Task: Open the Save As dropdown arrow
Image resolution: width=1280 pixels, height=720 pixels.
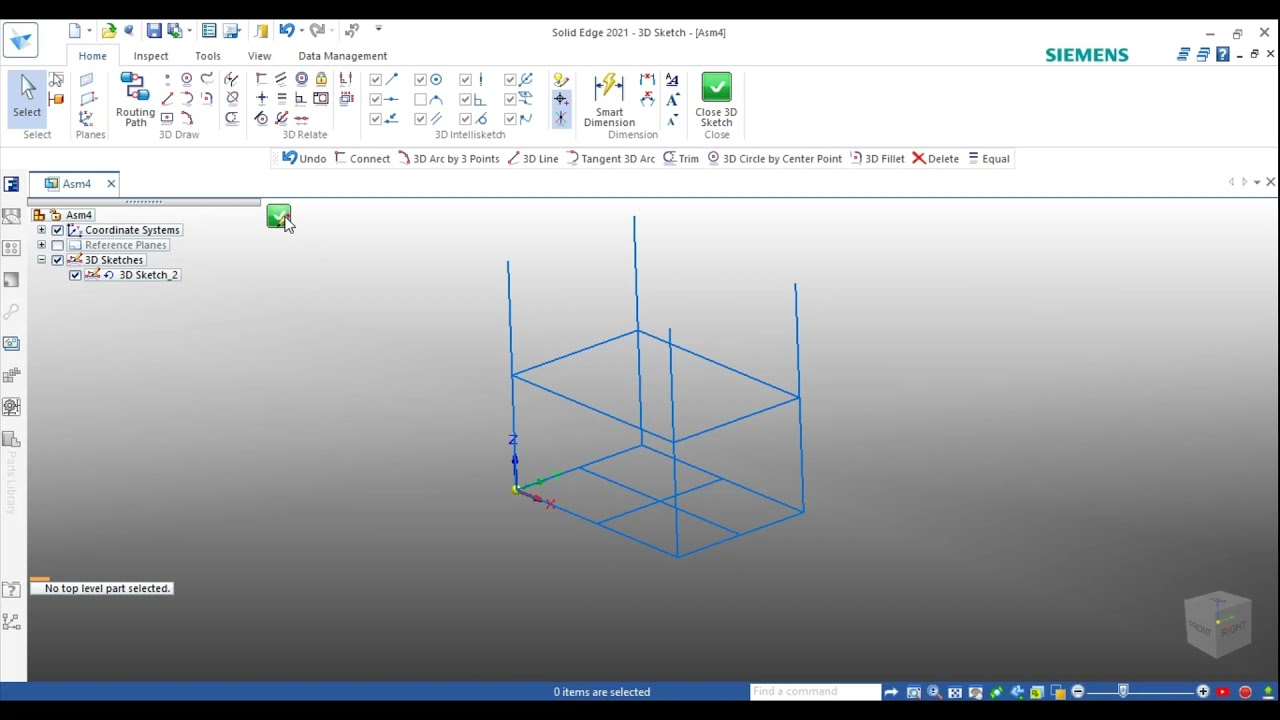Action: pyautogui.click(x=189, y=31)
